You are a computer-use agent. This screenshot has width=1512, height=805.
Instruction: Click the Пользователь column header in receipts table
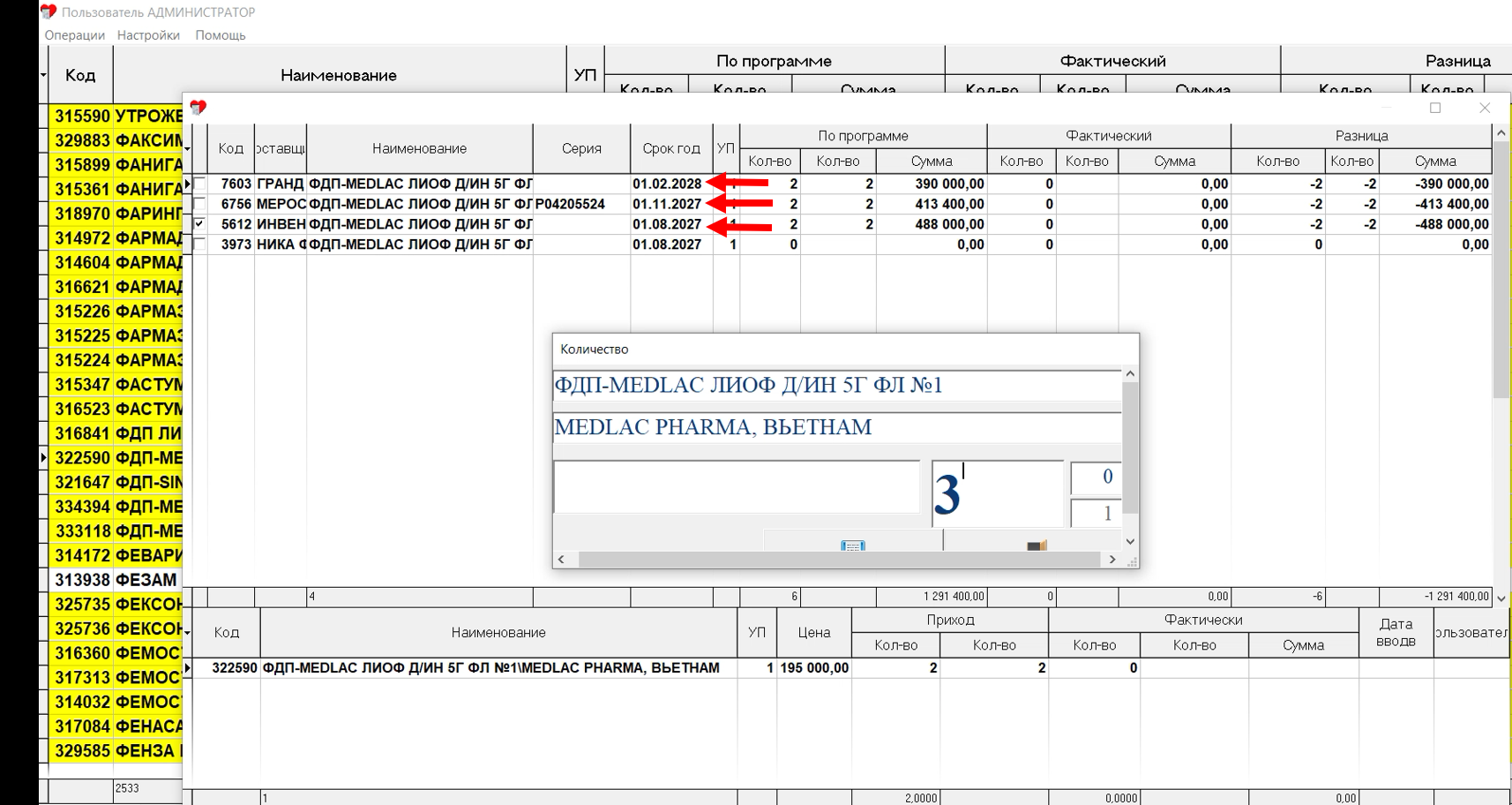point(1471,632)
